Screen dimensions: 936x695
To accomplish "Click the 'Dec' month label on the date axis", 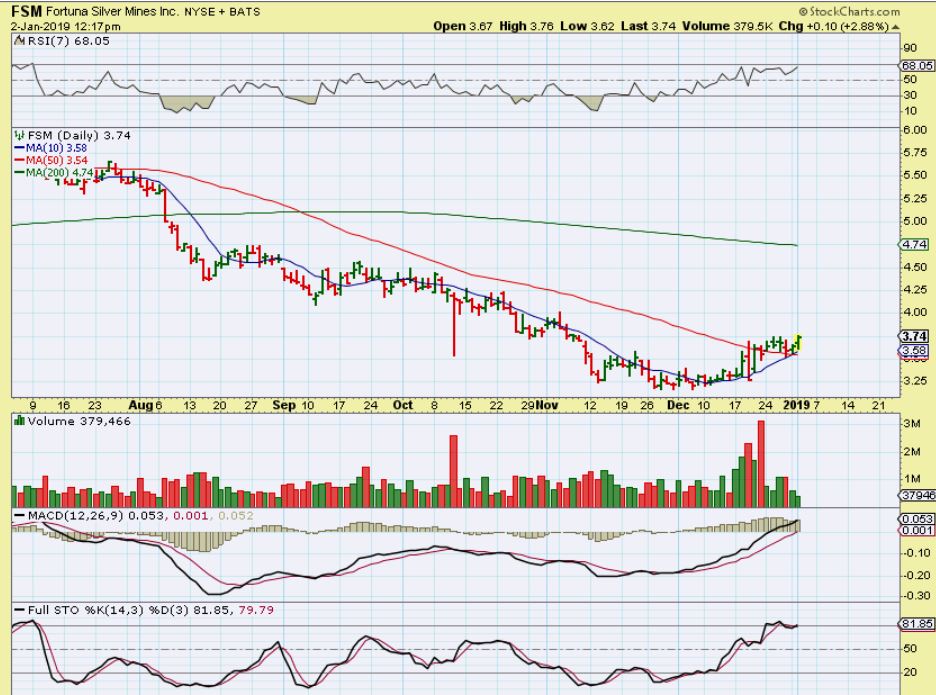I will pyautogui.click(x=678, y=405).
